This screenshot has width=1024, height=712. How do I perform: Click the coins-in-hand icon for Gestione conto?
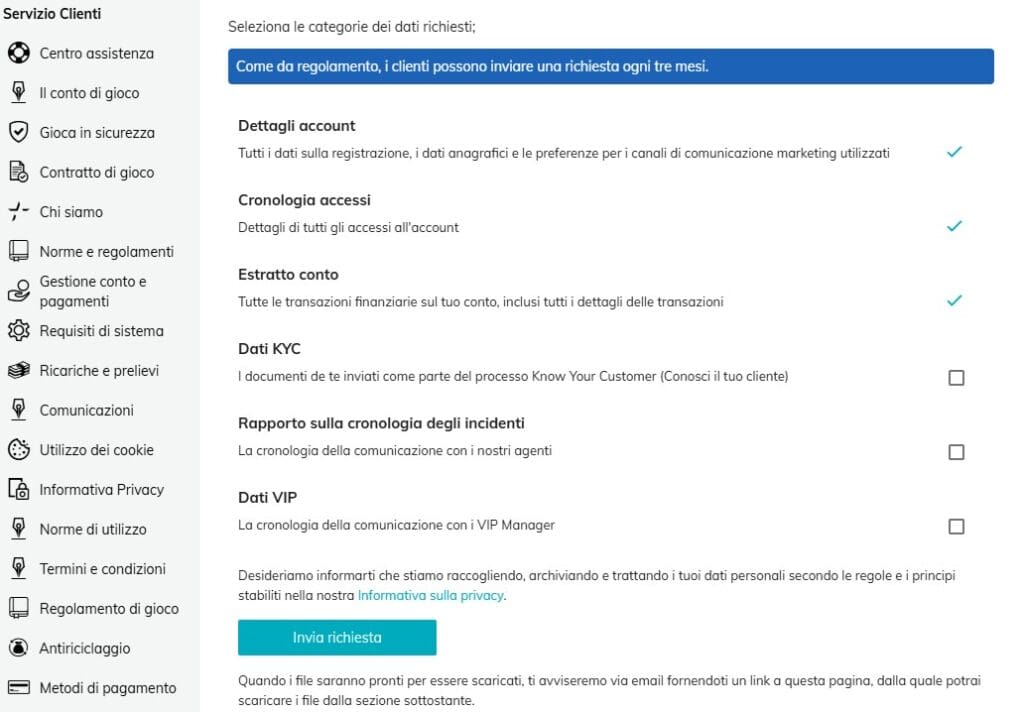click(19, 291)
